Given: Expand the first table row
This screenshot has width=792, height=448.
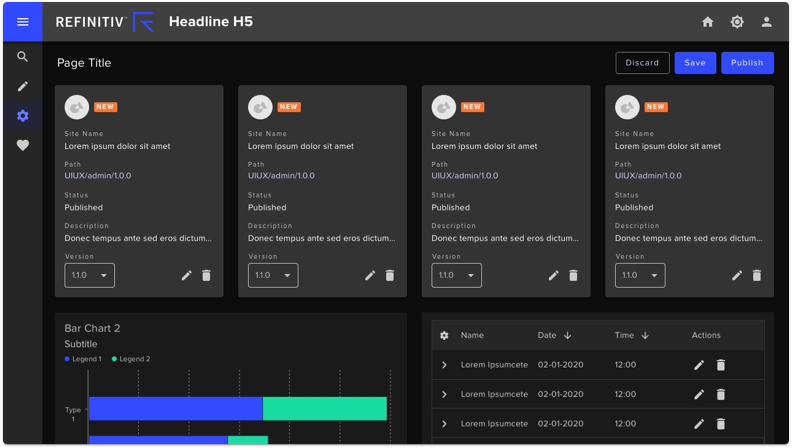Looking at the screenshot, I should click(444, 365).
